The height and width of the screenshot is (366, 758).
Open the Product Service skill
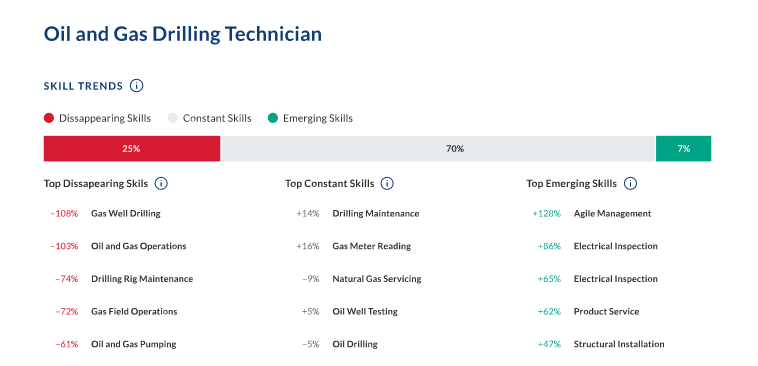606,311
